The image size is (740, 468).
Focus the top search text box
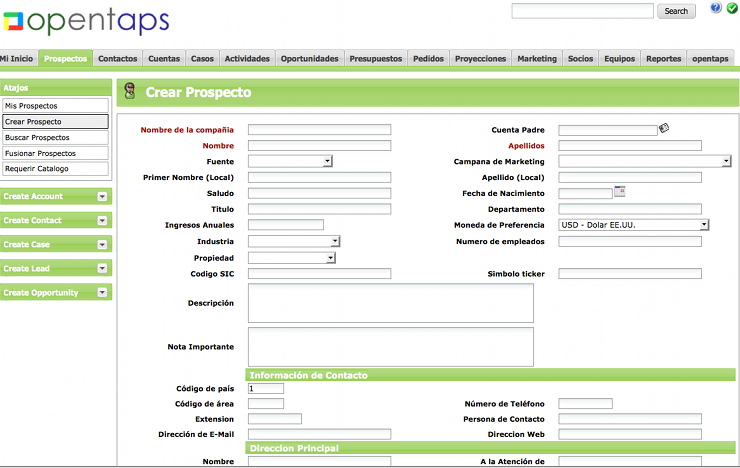[x=582, y=11]
